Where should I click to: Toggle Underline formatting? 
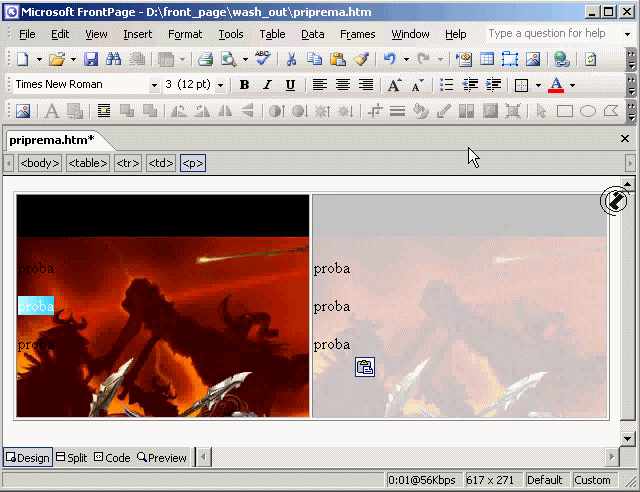290,85
